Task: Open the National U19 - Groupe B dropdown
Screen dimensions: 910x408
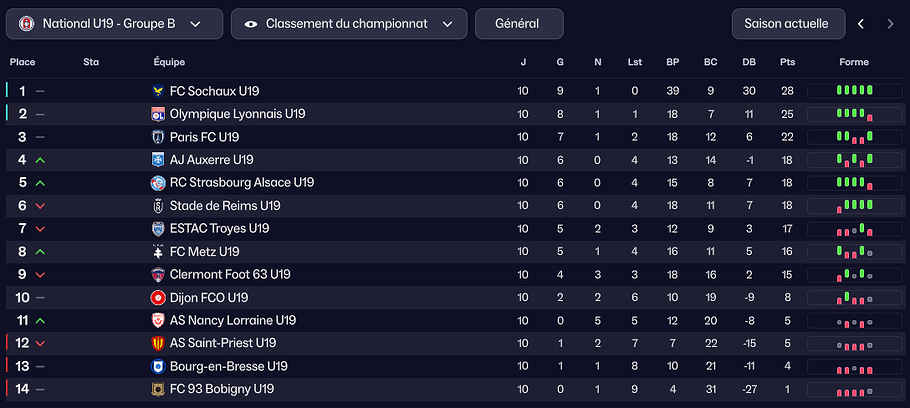Action: click(114, 24)
